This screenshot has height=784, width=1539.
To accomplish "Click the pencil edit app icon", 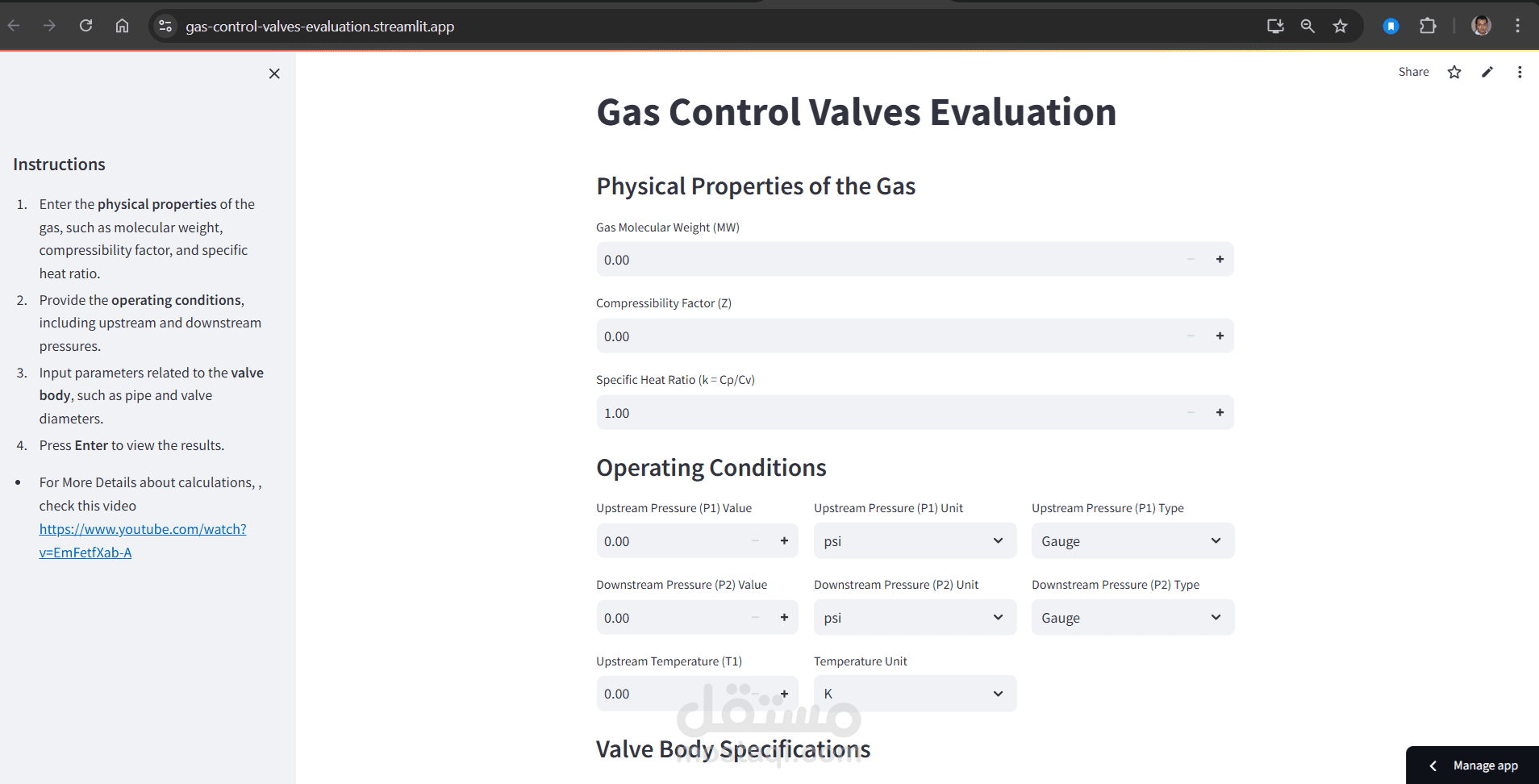I will (x=1487, y=72).
